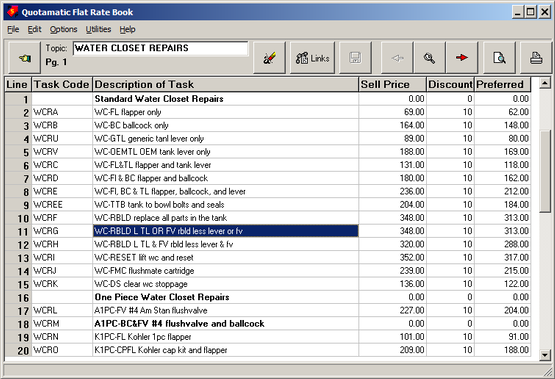Click the Discount column header
555x379 pixels.
pyautogui.click(x=450, y=85)
